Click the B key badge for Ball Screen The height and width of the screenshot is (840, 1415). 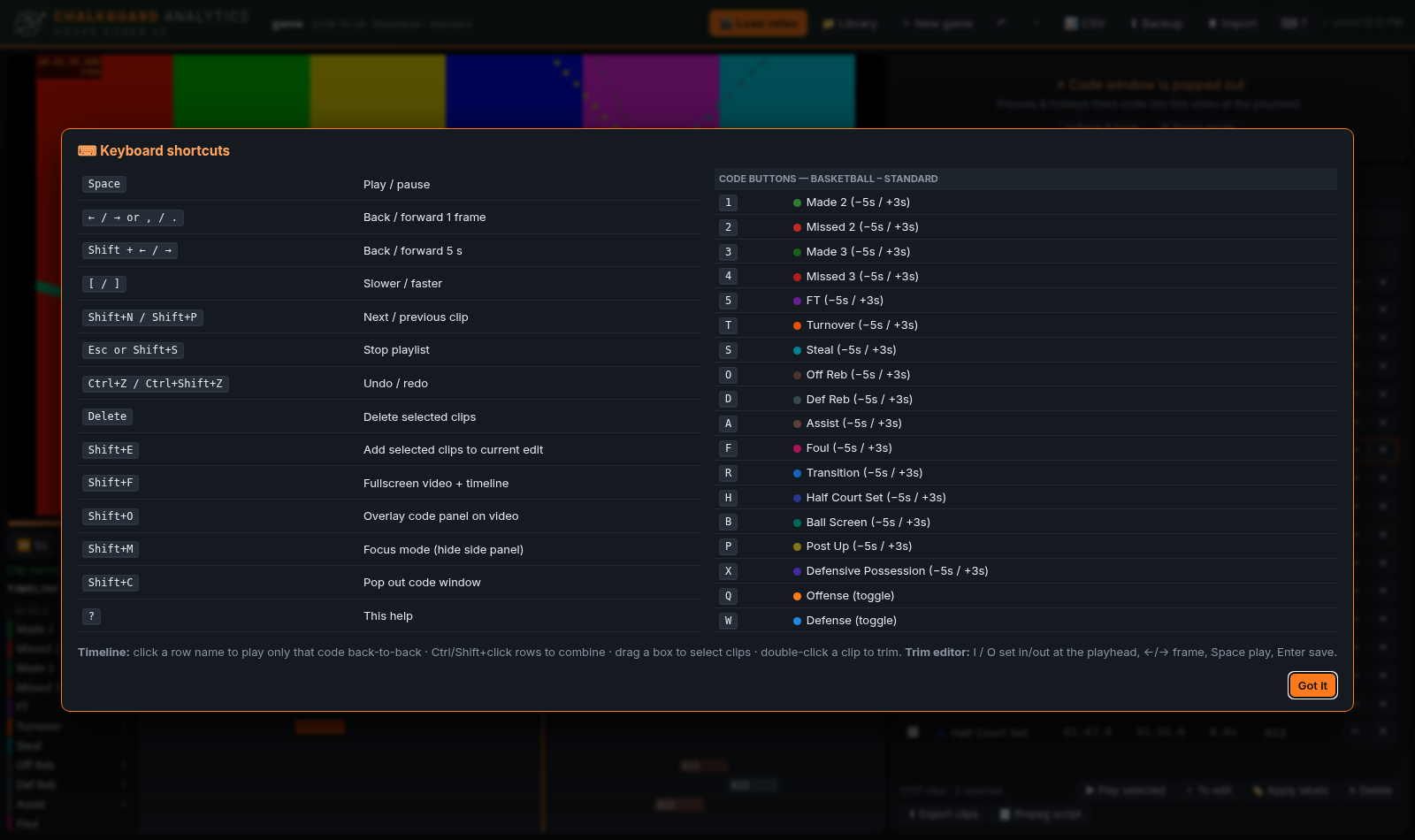(728, 523)
